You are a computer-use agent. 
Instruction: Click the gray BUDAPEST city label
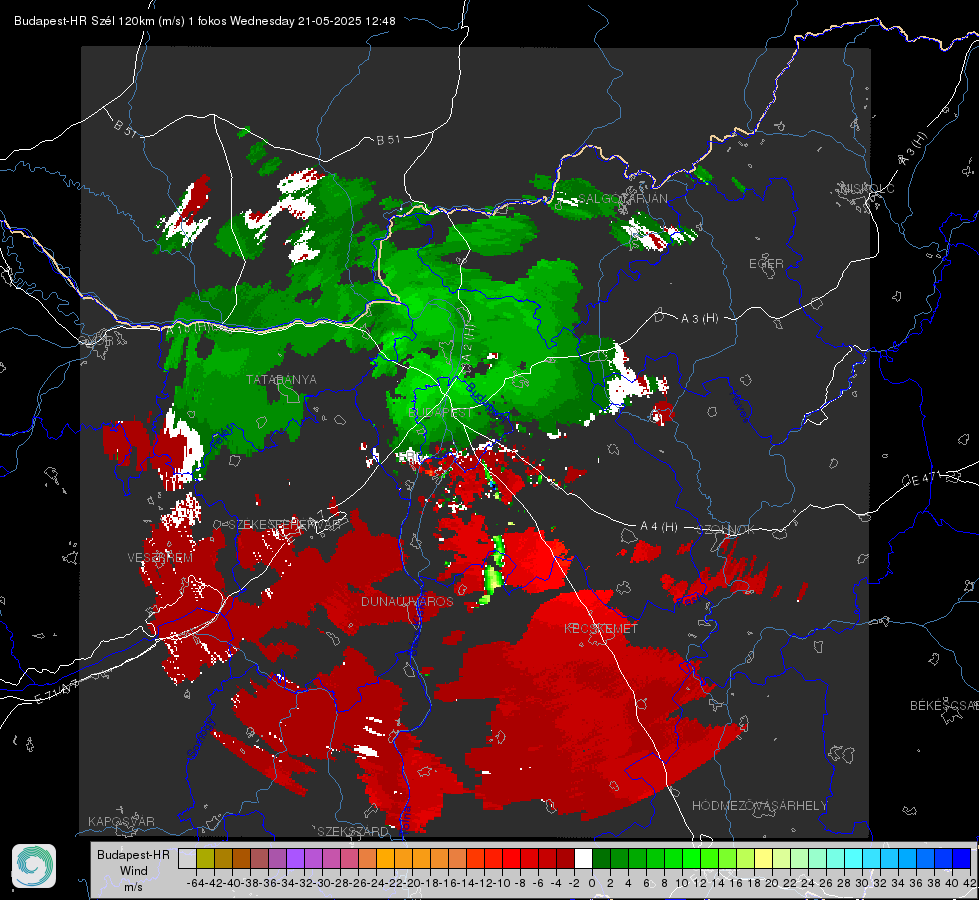click(440, 413)
